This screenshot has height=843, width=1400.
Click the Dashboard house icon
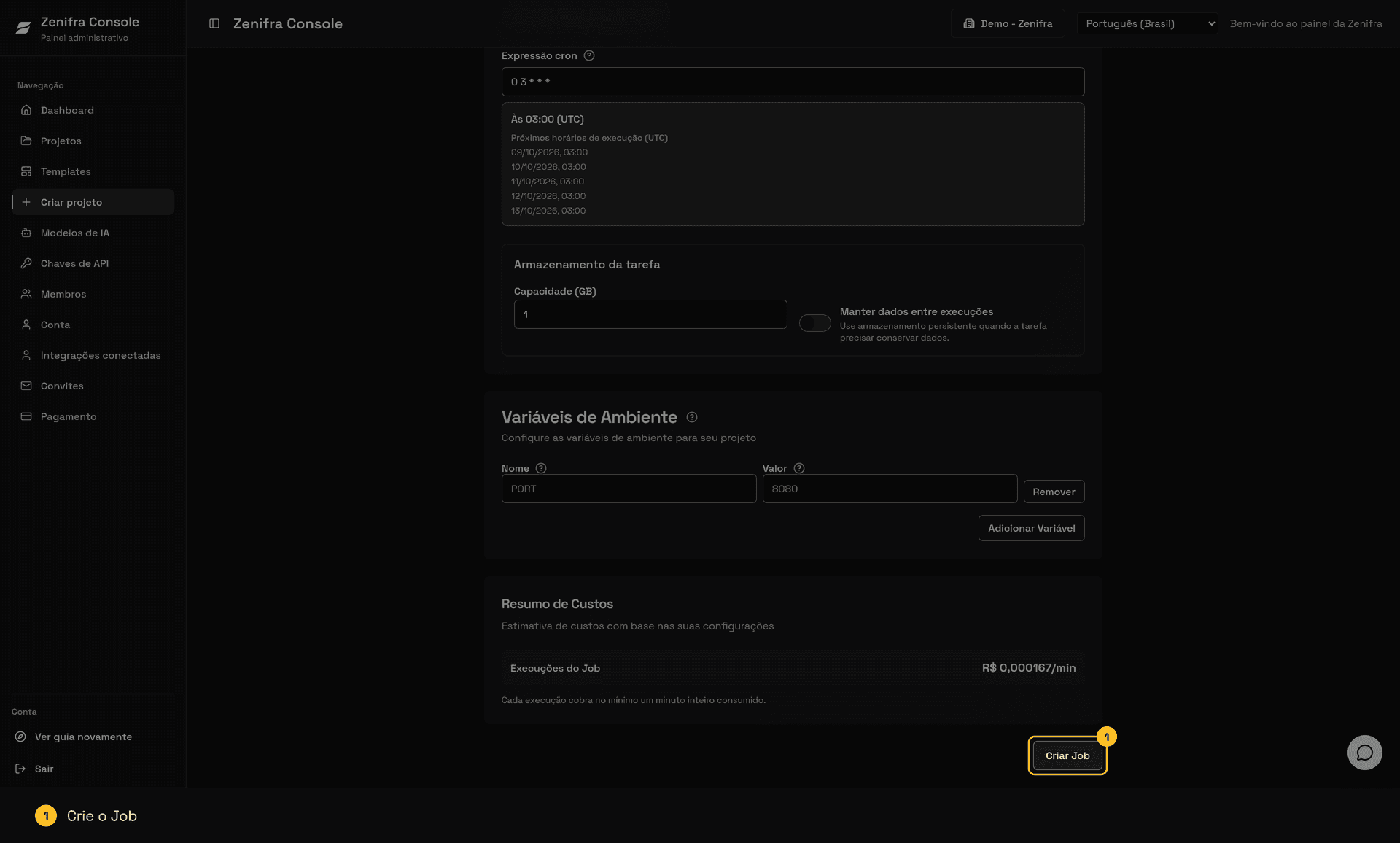26,110
